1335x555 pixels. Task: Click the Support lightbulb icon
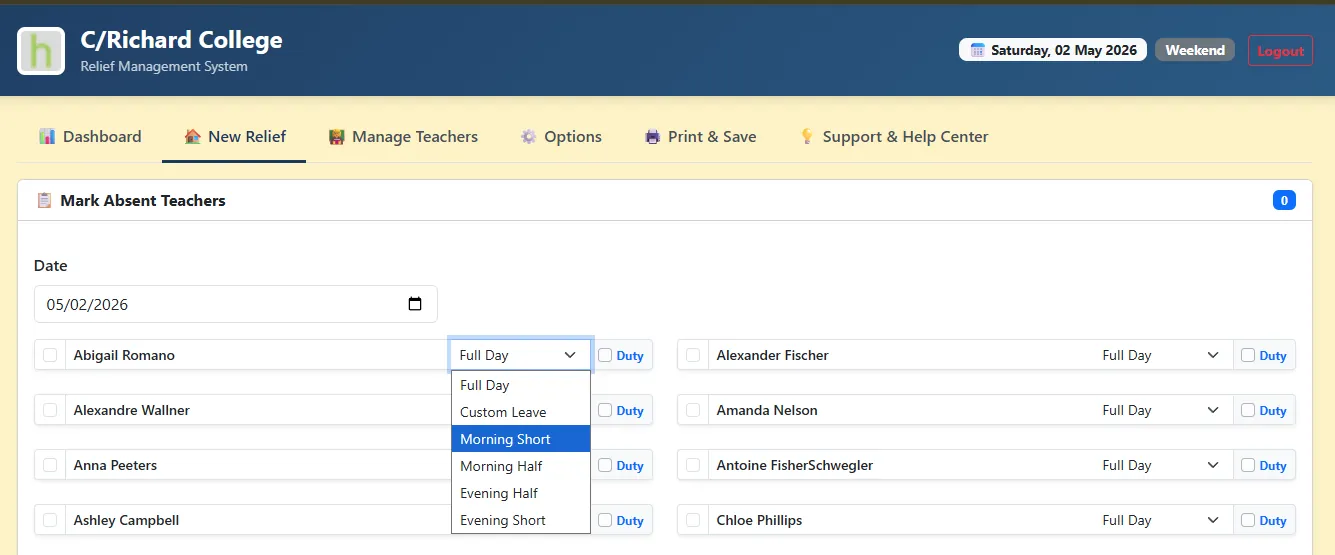click(807, 136)
